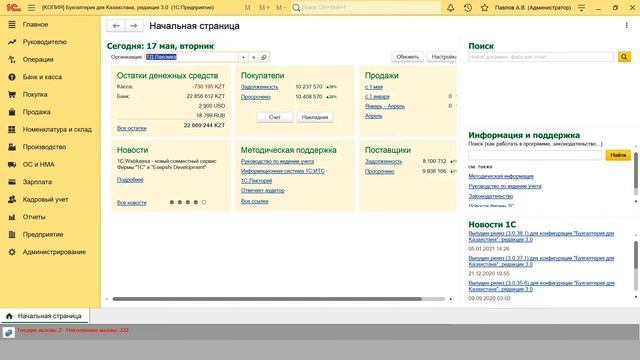The height and width of the screenshot is (360, 640).
Task: Click scrollbar of Новости 1С panel
Action: (636, 255)
